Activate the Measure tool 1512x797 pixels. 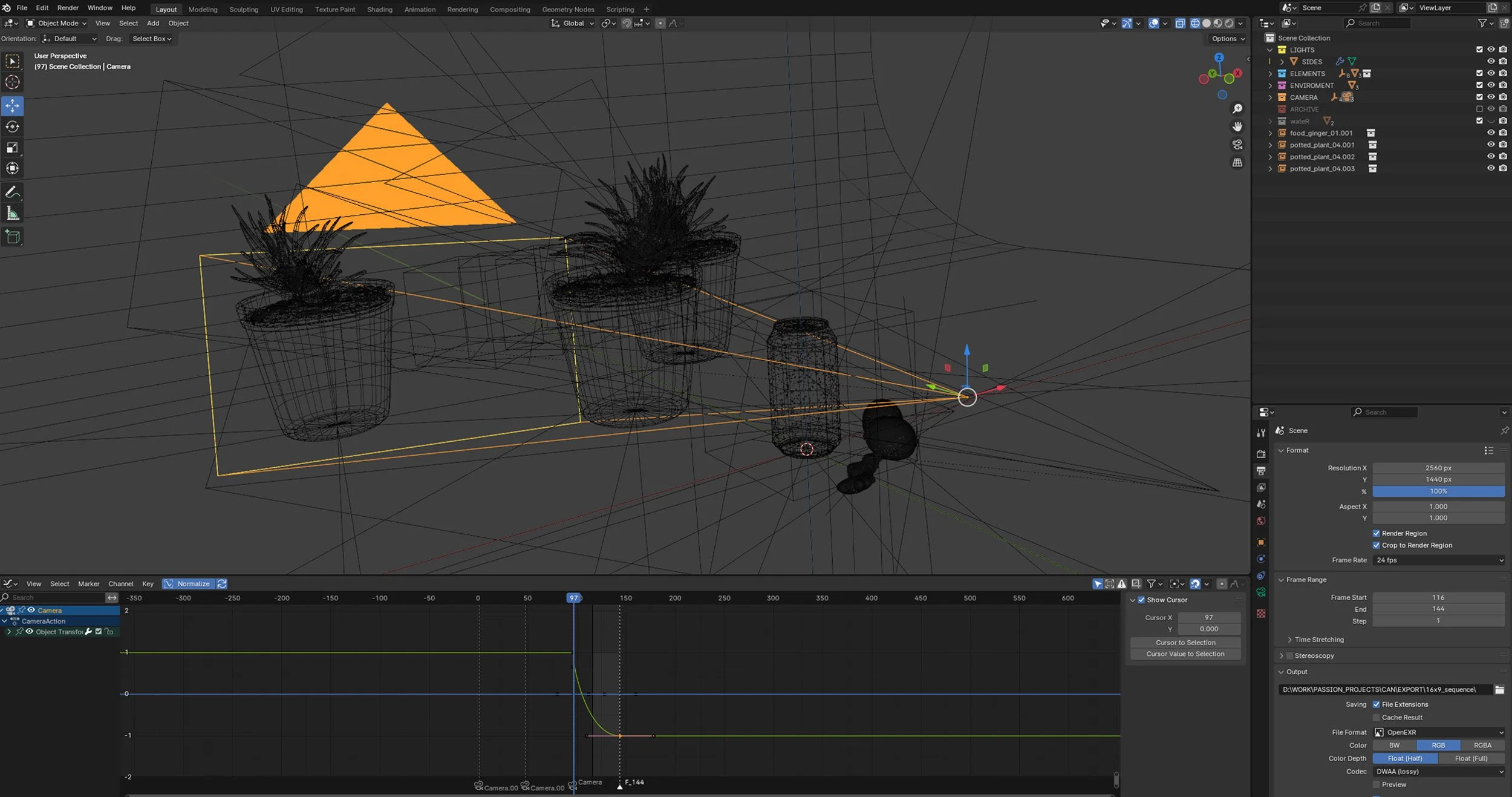[x=13, y=213]
